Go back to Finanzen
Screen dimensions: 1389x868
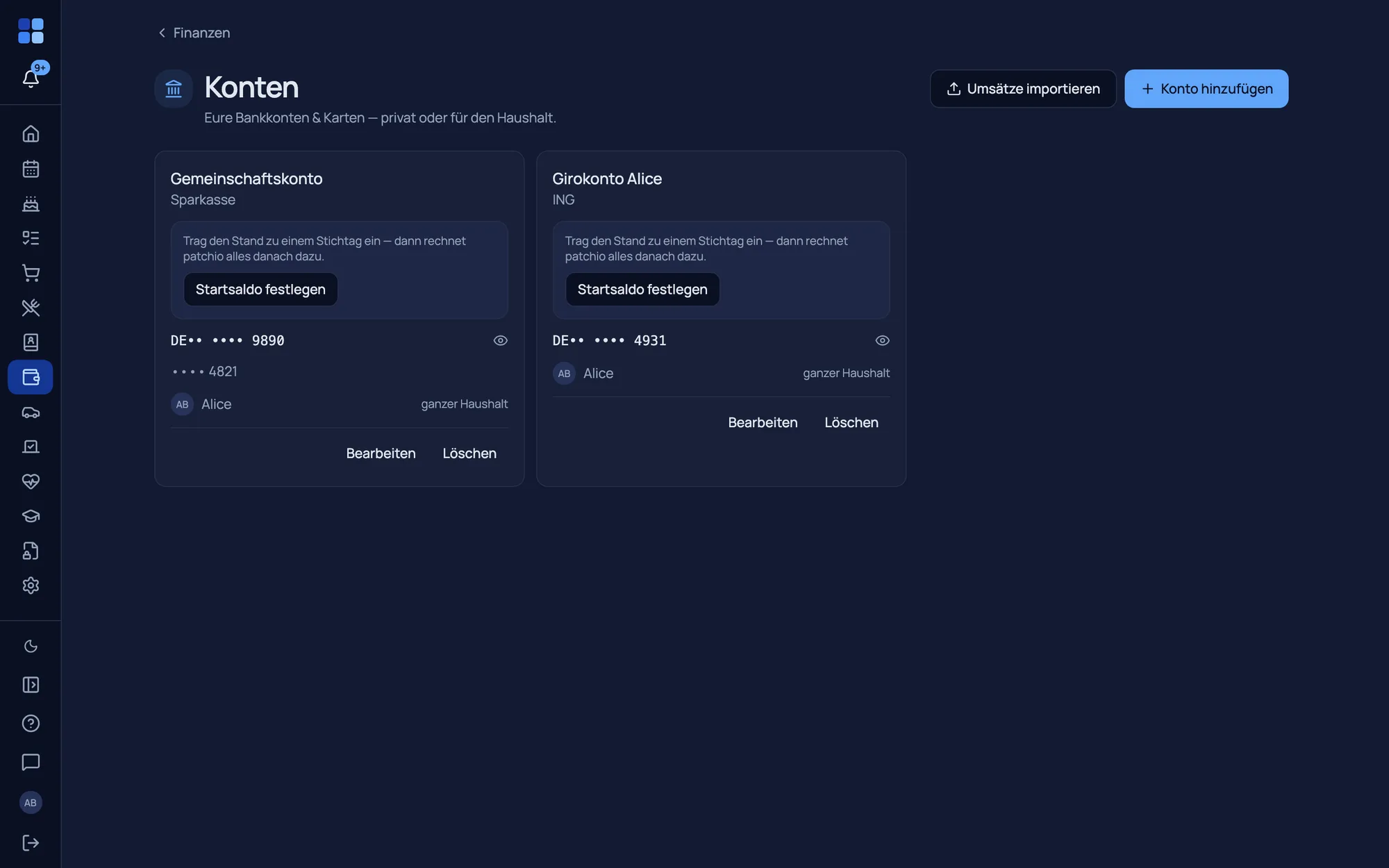(x=194, y=33)
